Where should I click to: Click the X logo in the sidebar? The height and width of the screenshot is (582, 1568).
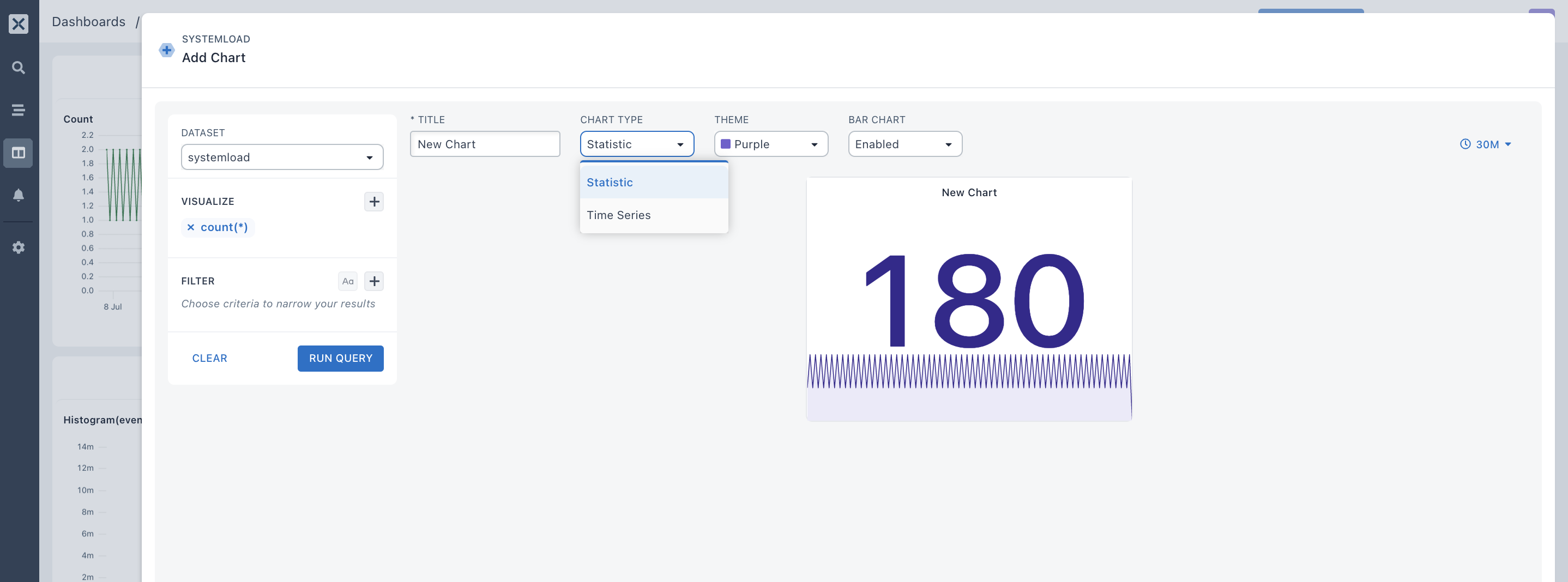click(19, 24)
